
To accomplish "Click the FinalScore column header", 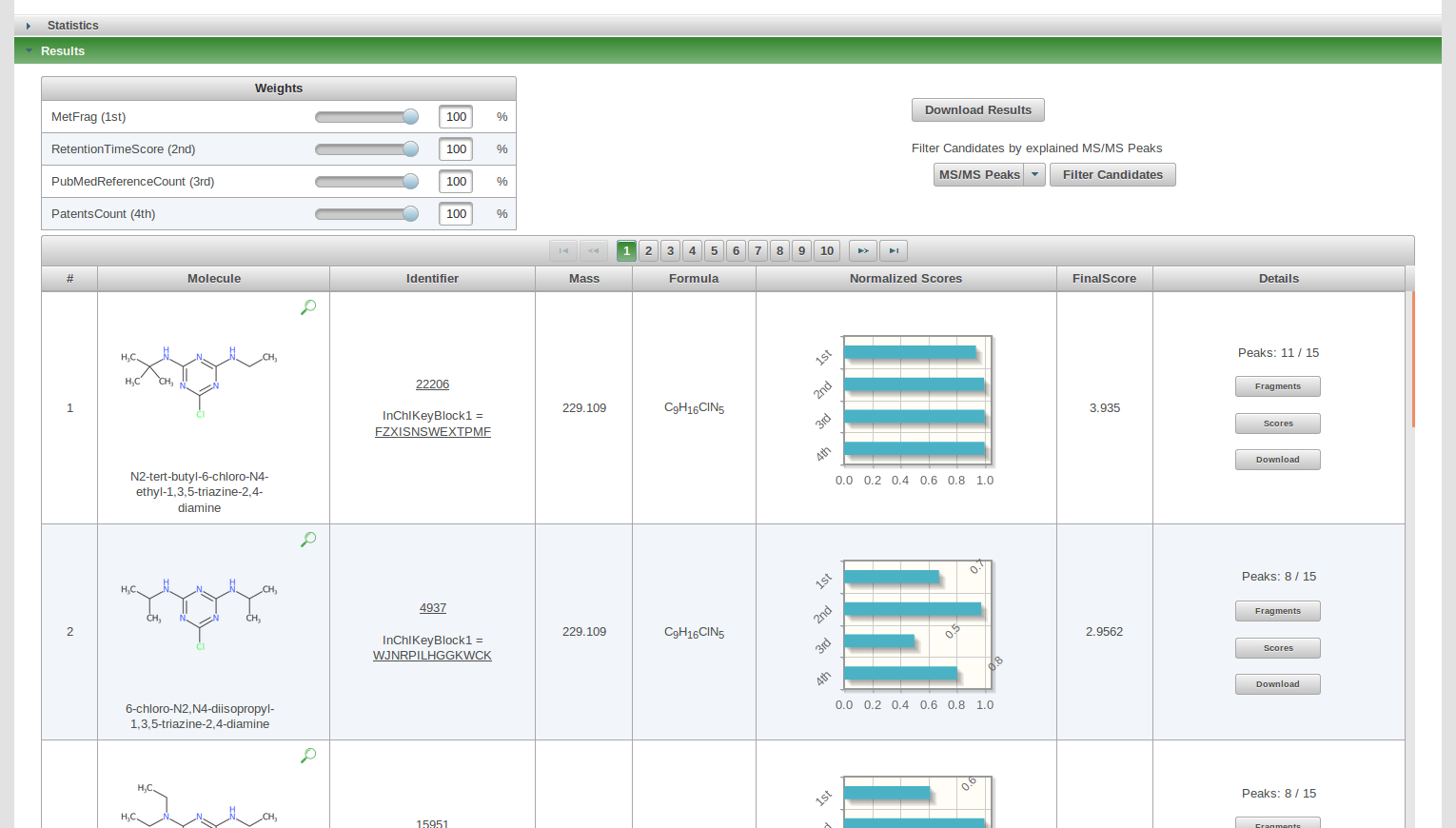I will coord(1104,279).
